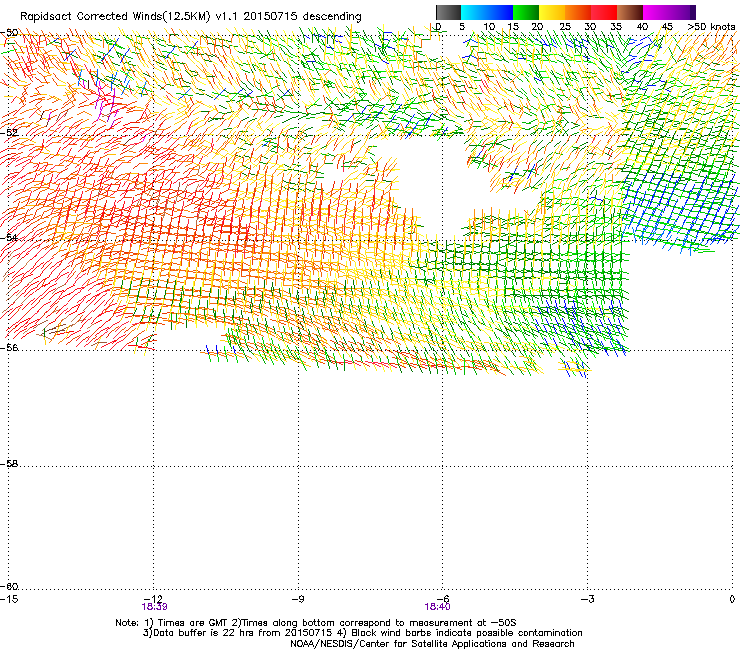Click the NOAA/NESDIS Center credit line
740x650 pixels.
click(x=432, y=644)
